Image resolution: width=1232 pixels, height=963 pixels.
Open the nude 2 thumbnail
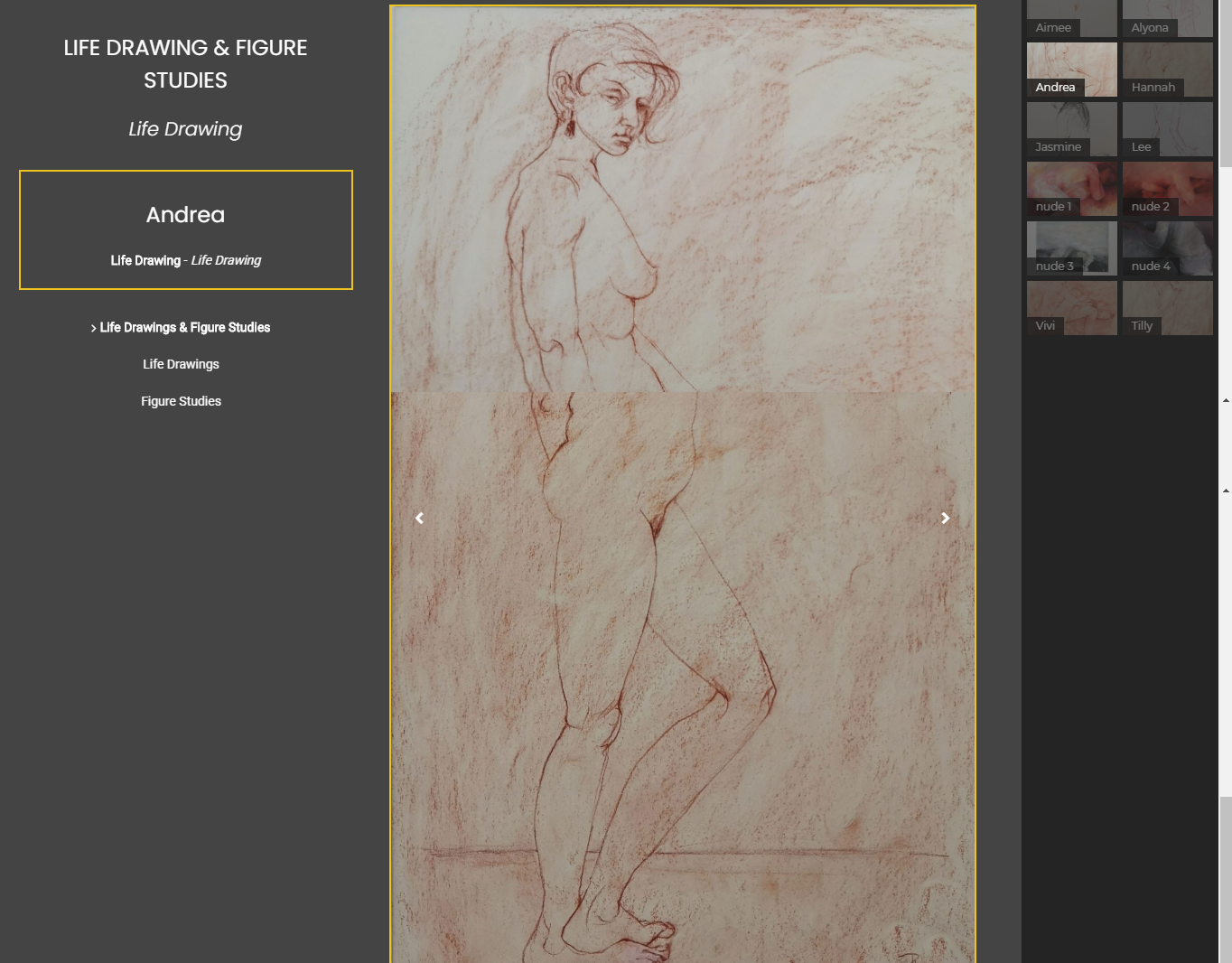click(1168, 189)
